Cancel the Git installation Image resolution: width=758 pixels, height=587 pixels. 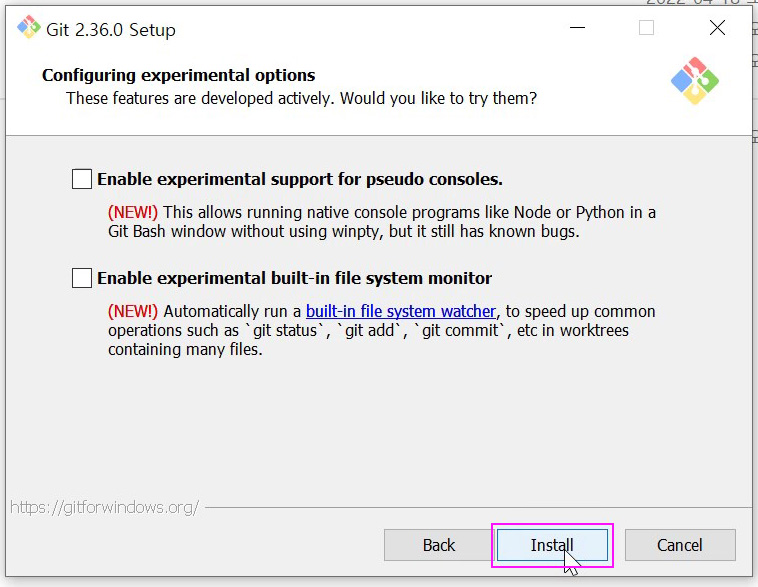coord(680,545)
